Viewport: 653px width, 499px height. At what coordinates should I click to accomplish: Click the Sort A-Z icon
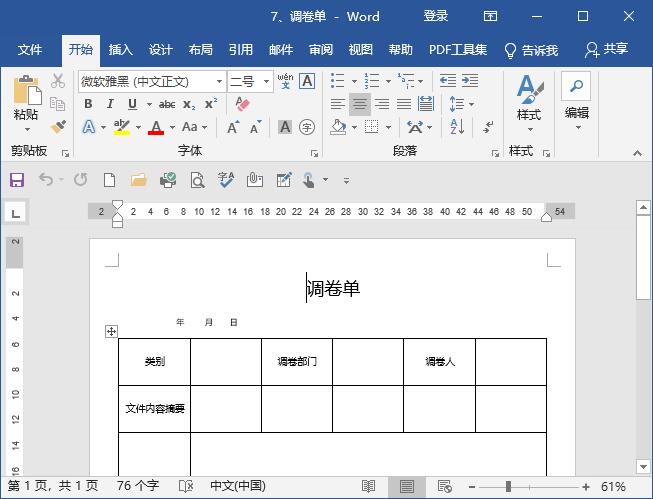coord(457,127)
